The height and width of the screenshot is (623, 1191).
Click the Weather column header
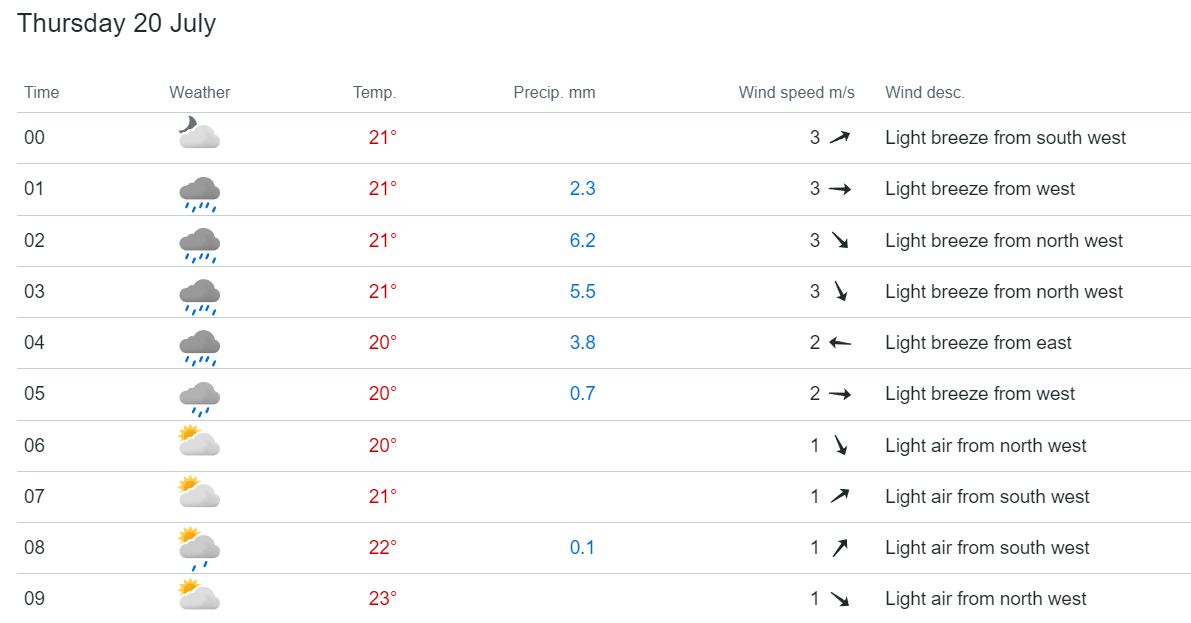[200, 93]
